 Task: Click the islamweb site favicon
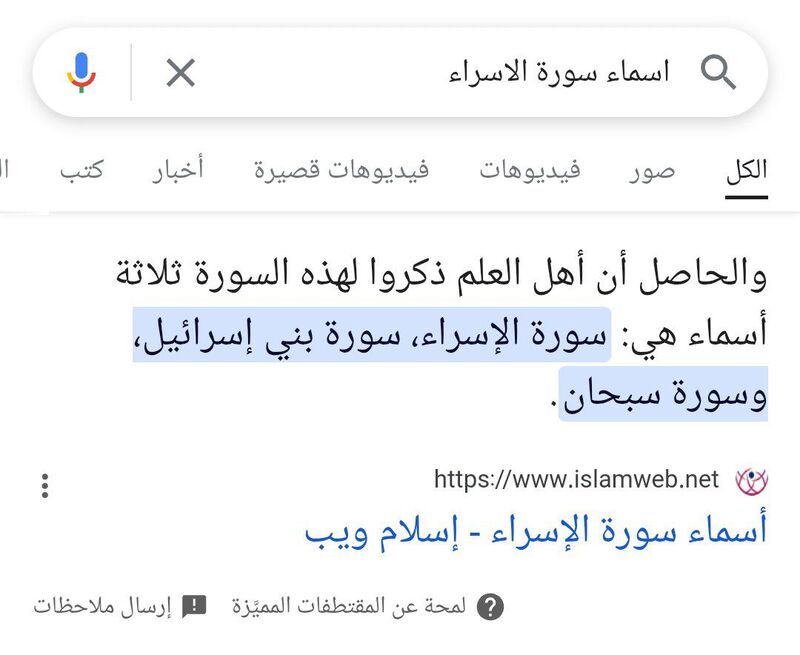[x=751, y=481]
